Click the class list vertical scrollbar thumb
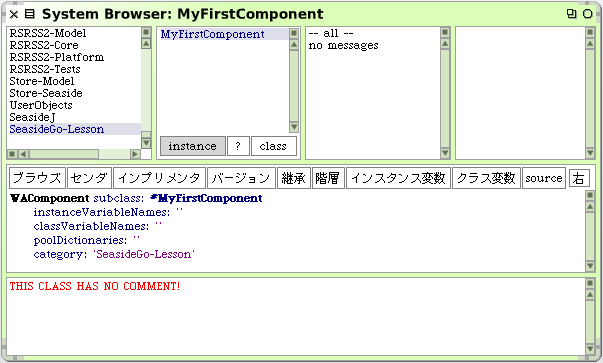 (294, 86)
